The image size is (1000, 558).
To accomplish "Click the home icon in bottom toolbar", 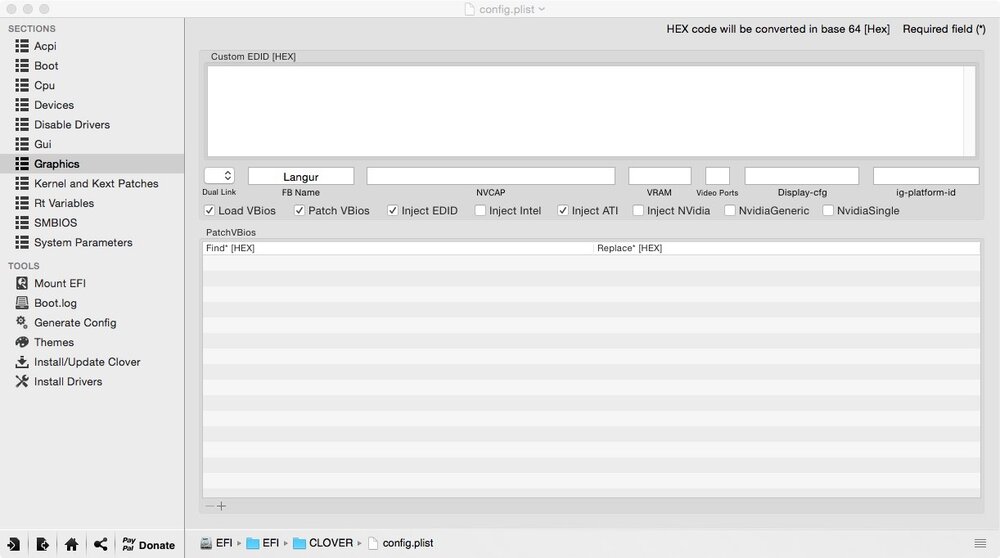I will tap(71, 544).
